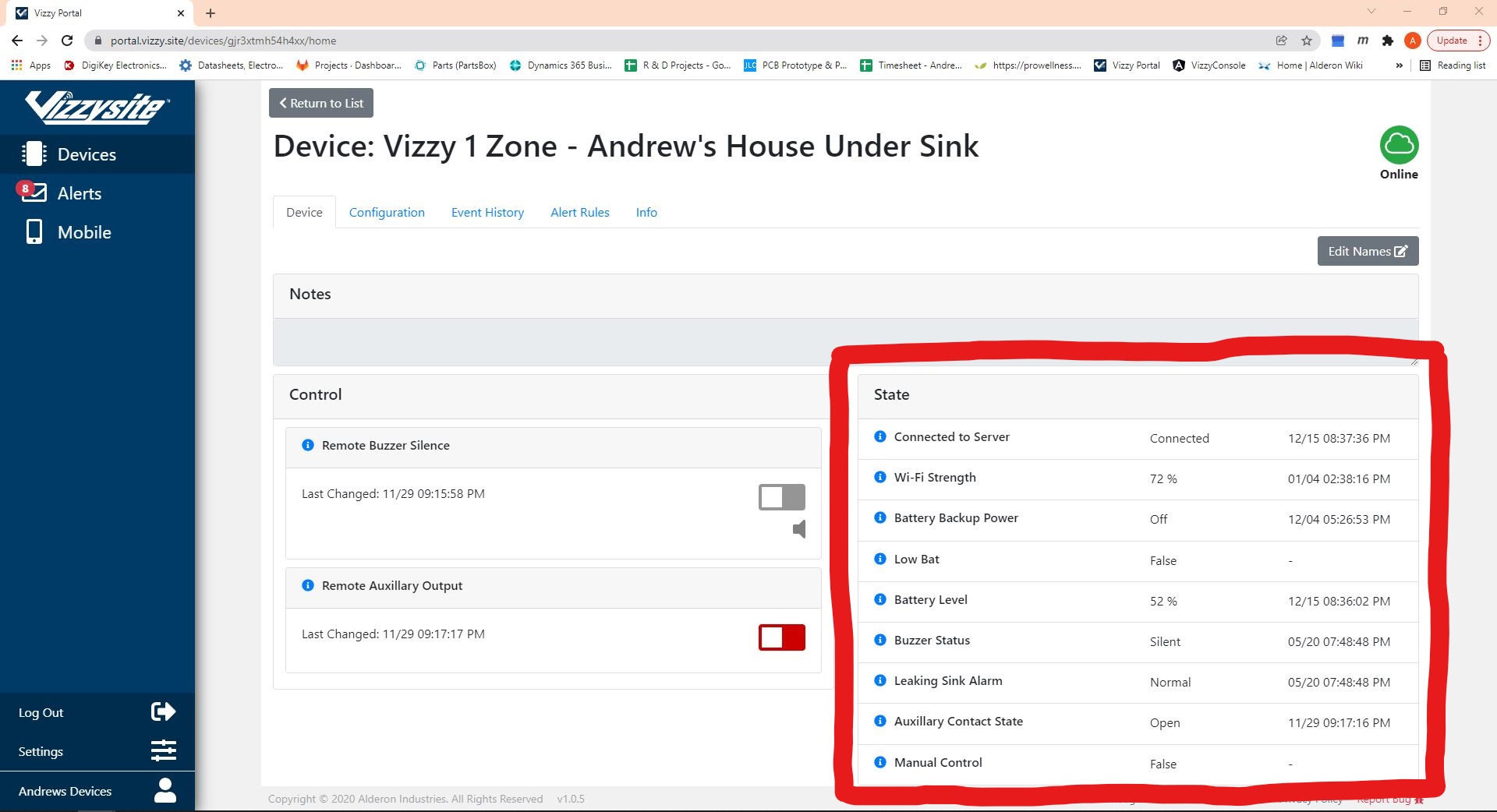
Task: Click info icon for Remote Buzzer Silence
Action: [308, 445]
